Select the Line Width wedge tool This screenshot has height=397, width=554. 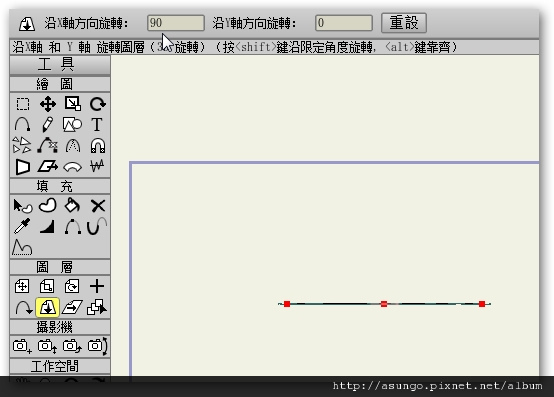pyautogui.click(x=47, y=227)
